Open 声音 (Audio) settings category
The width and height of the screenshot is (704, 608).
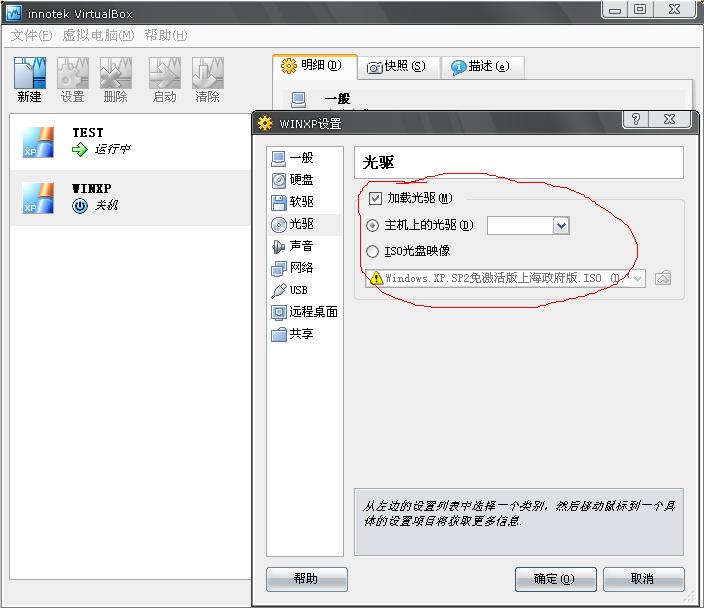click(304, 246)
